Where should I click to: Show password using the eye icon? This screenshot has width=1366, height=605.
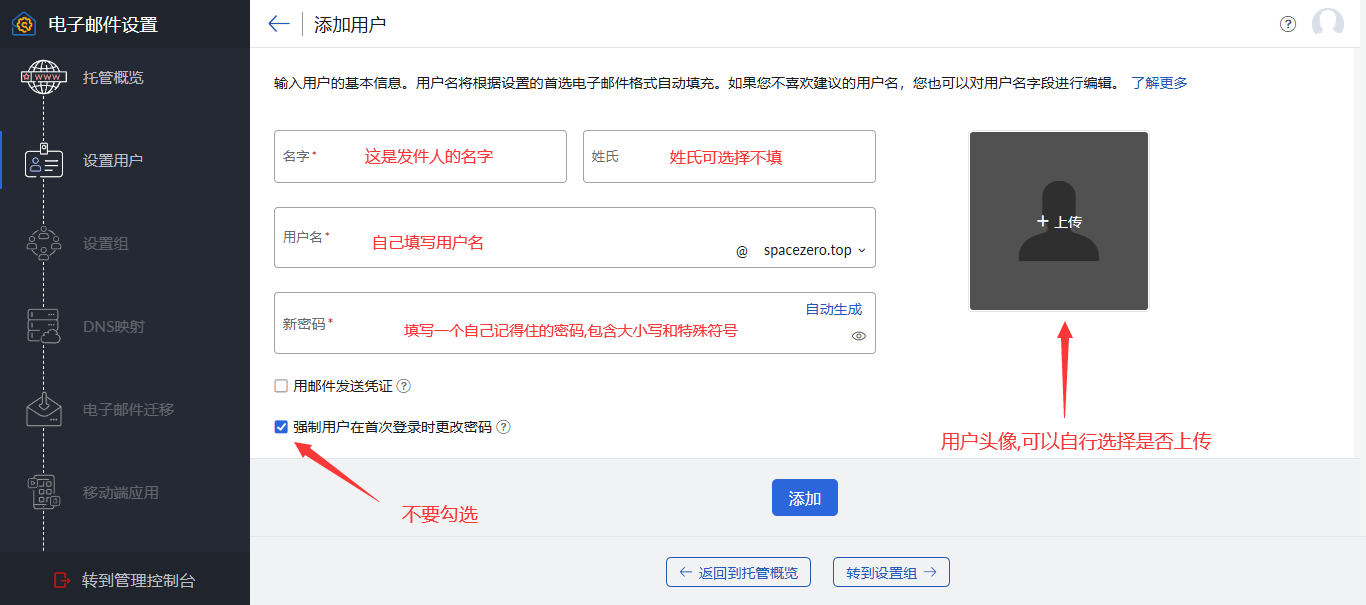[x=858, y=336]
